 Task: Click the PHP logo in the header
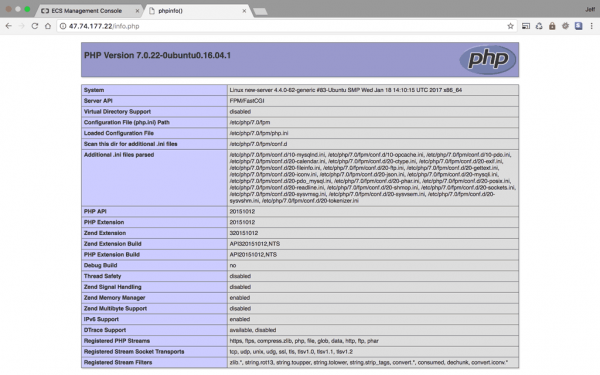[488, 59]
